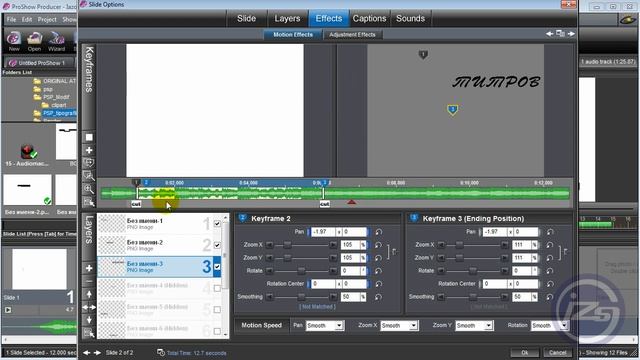The image size is (640, 360).
Task: Select the Motion Effects sub-tab
Action: [293, 35]
